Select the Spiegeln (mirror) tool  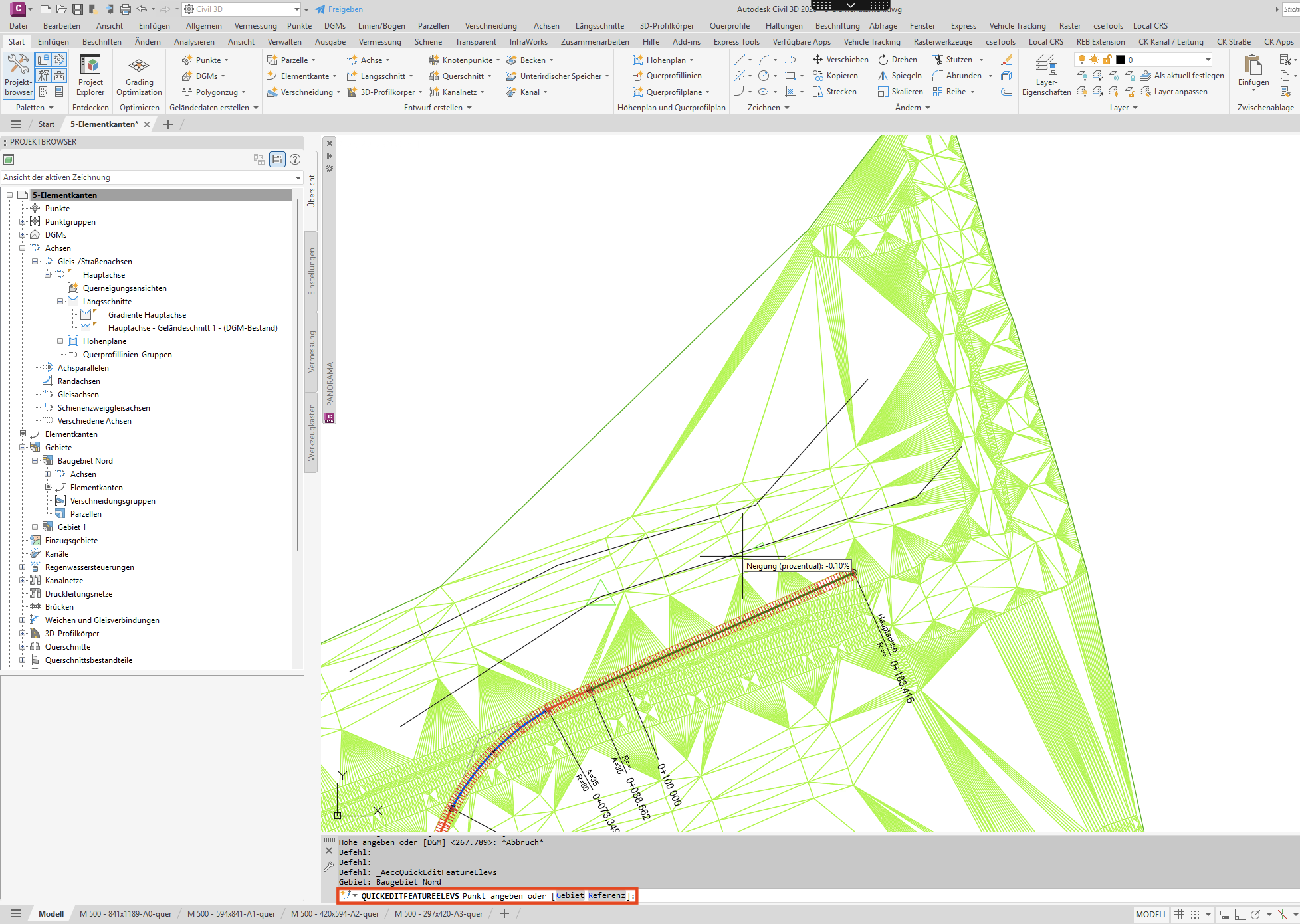(x=900, y=76)
